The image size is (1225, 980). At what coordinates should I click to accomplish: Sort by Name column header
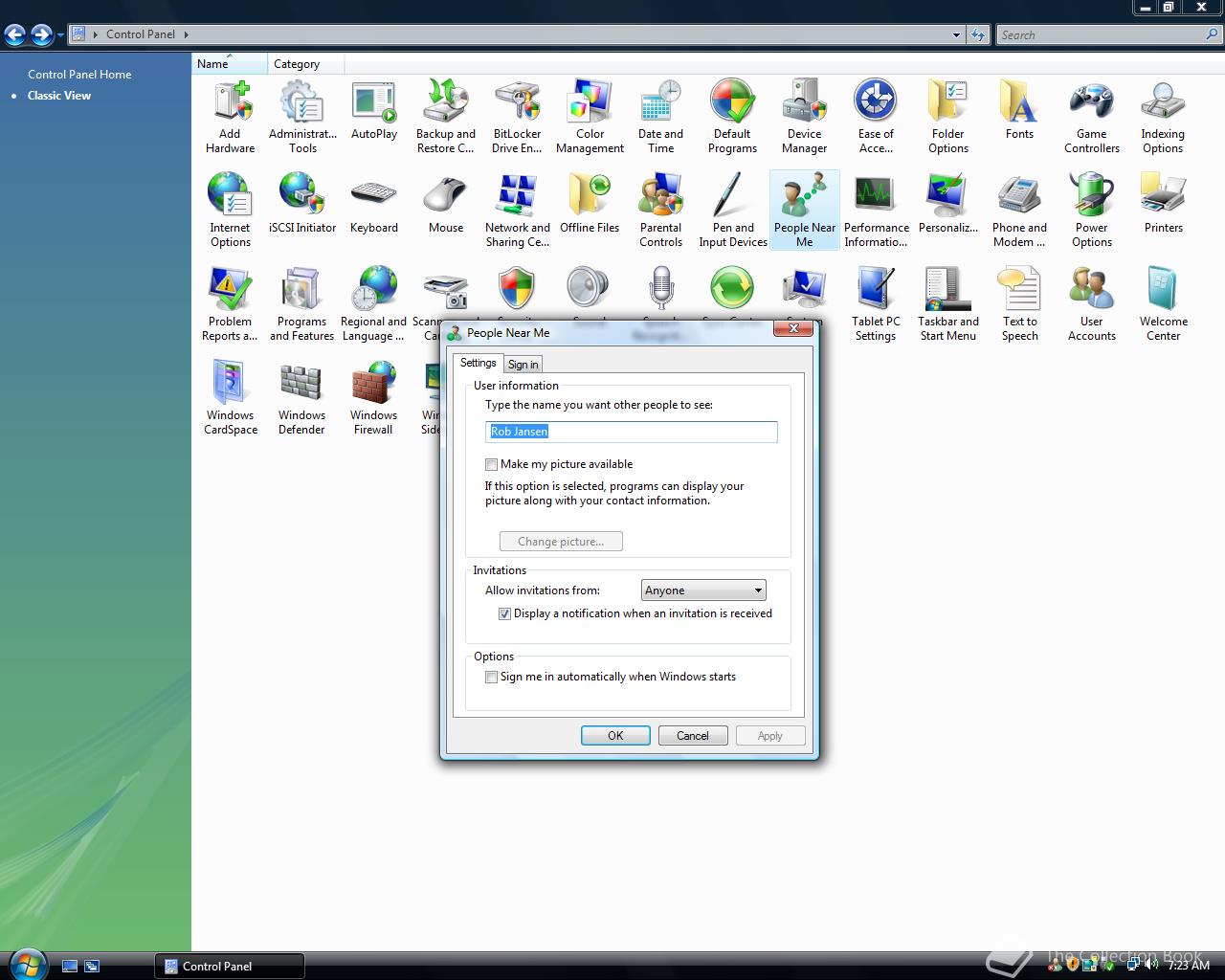pyautogui.click(x=230, y=64)
